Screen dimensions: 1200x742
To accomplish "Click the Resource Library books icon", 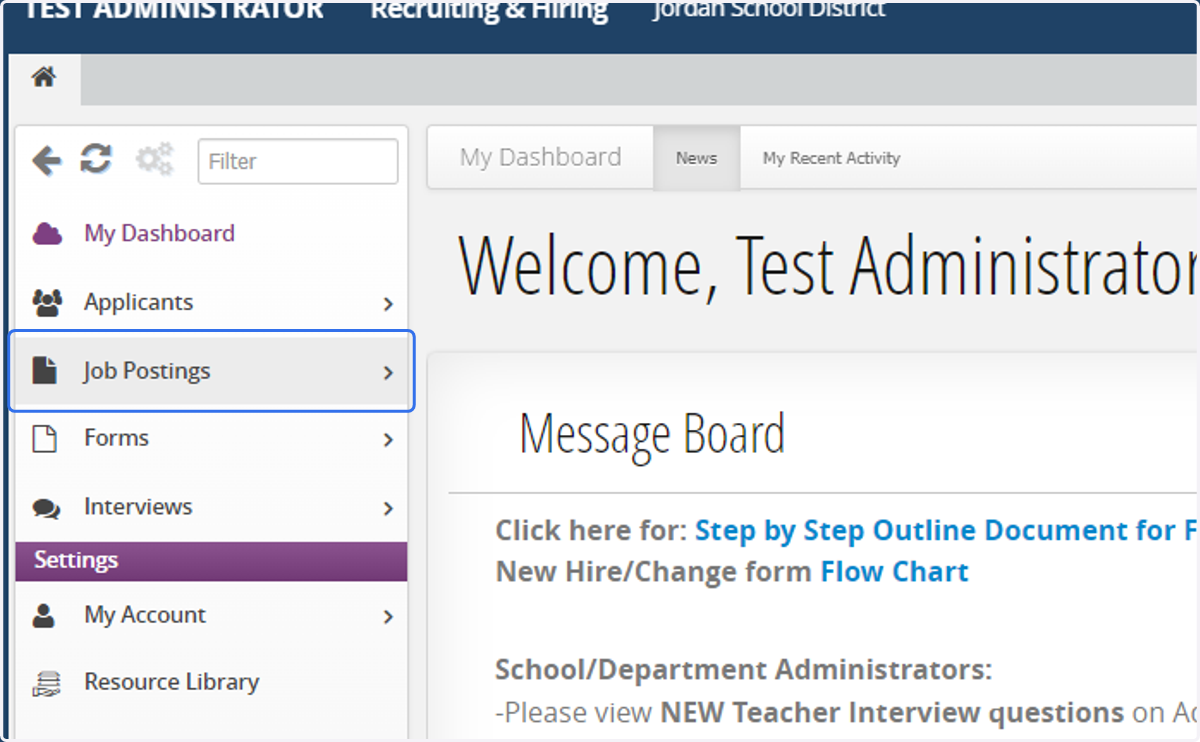I will [x=46, y=683].
